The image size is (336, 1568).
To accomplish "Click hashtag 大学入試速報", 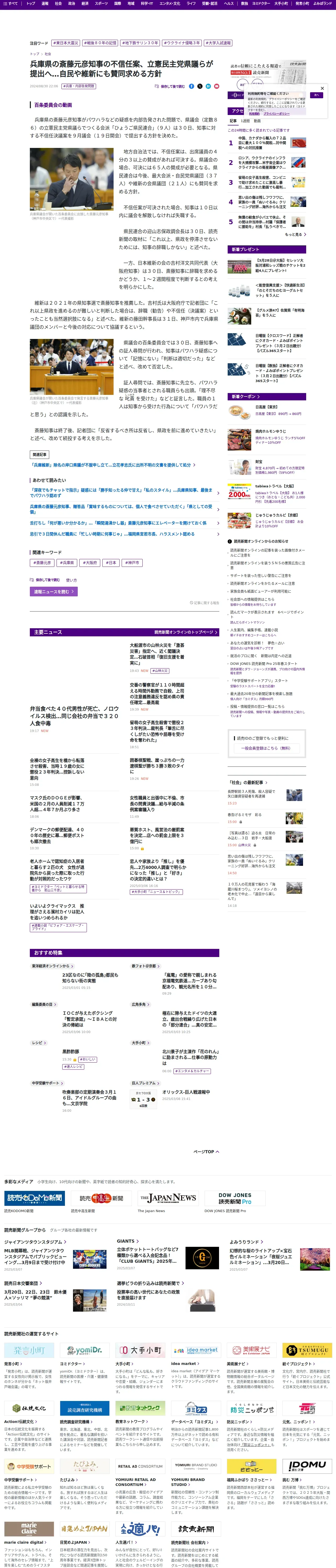I will 218,43.
